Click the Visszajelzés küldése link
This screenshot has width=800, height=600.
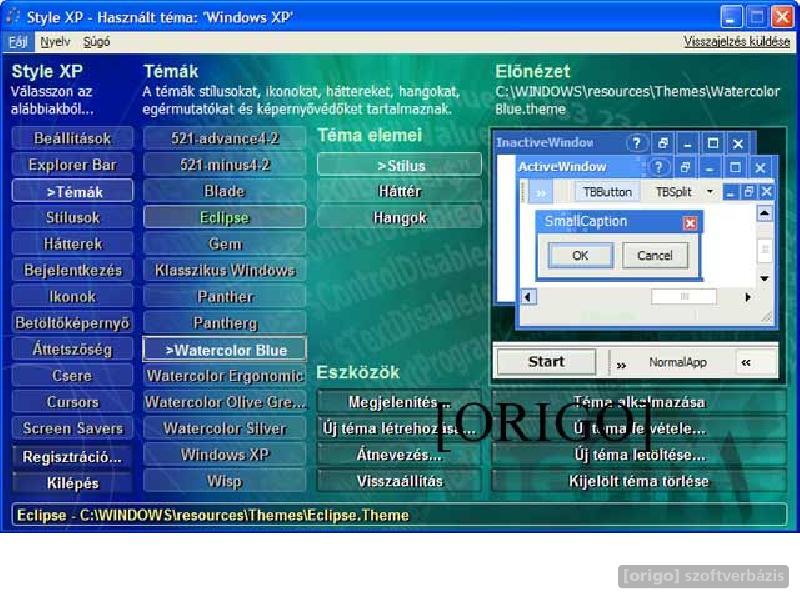[737, 42]
